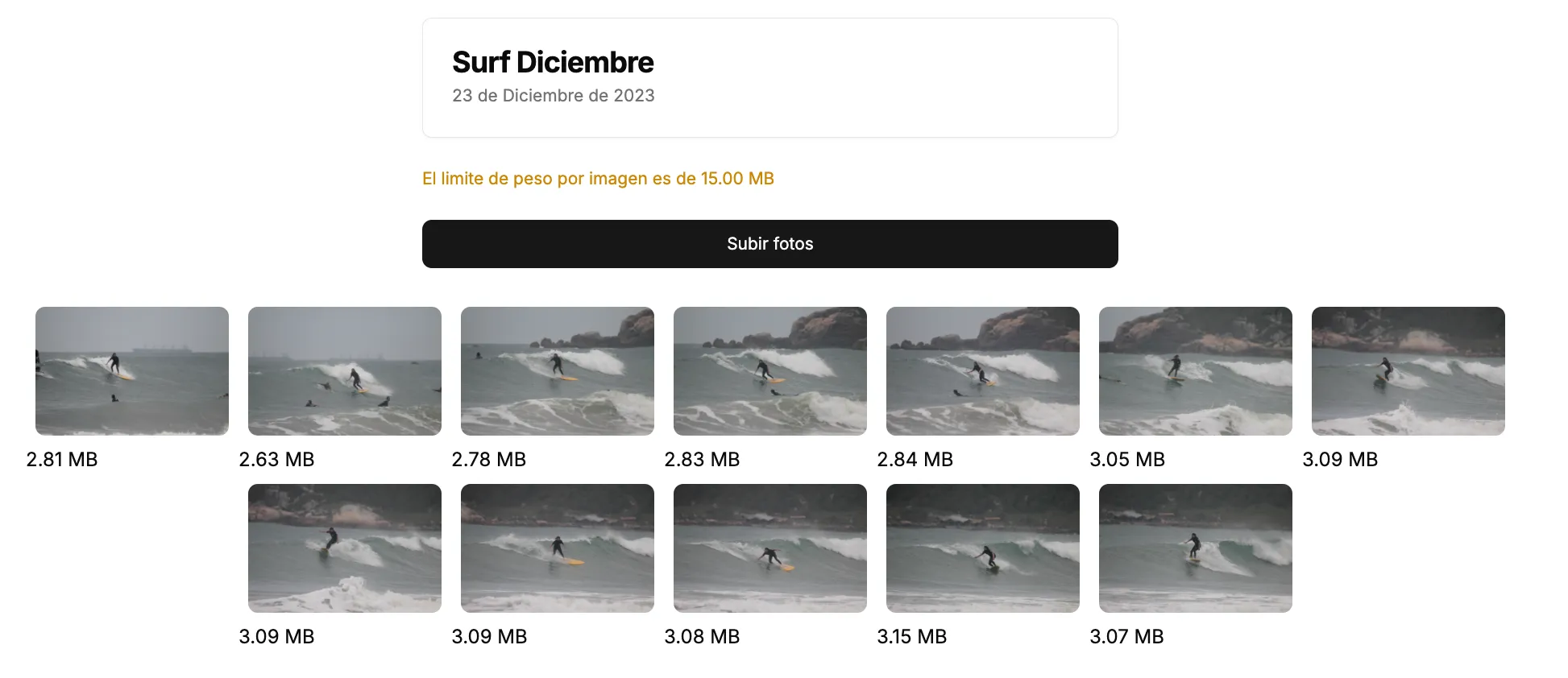Click the photo thumbnail weighing 2.83 MB
The width and height of the screenshot is (1568, 678).
(x=770, y=371)
